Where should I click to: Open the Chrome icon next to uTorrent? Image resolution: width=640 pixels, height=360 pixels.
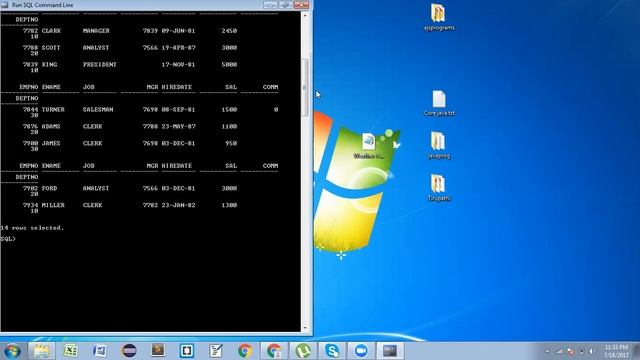tap(274, 351)
